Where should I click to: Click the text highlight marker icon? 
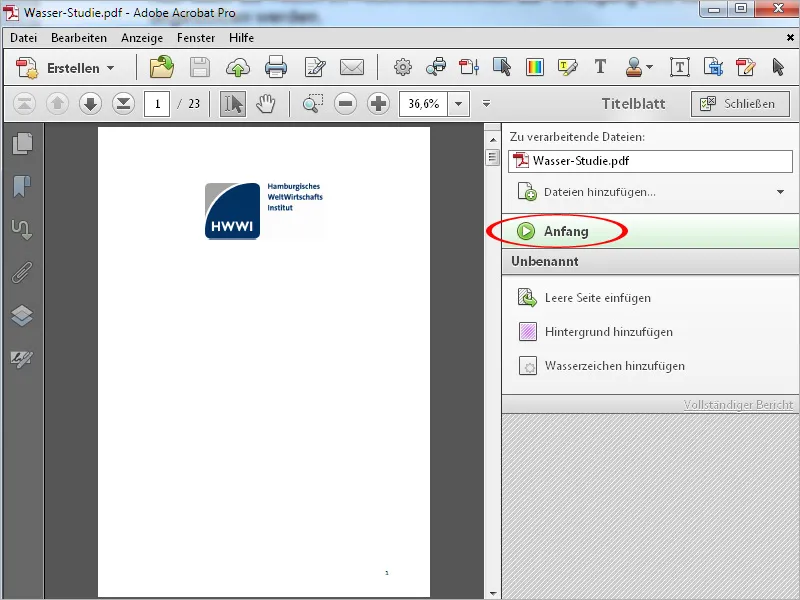point(567,67)
